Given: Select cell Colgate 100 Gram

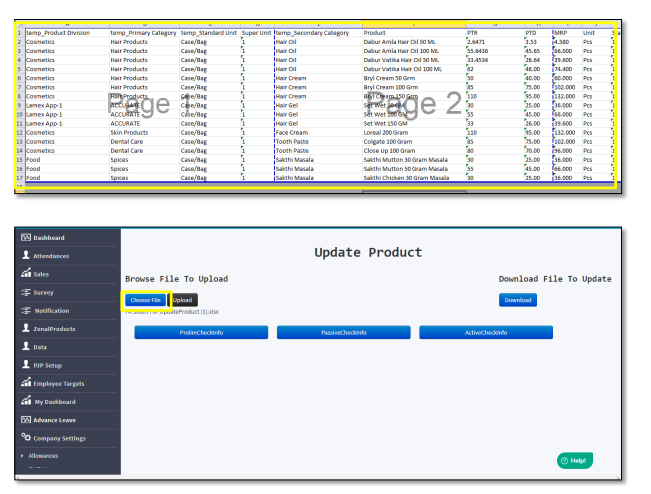Looking at the screenshot, I should point(414,142).
